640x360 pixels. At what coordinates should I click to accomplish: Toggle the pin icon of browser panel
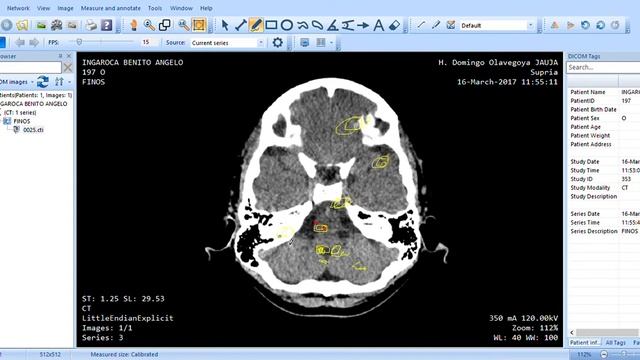click(60, 56)
